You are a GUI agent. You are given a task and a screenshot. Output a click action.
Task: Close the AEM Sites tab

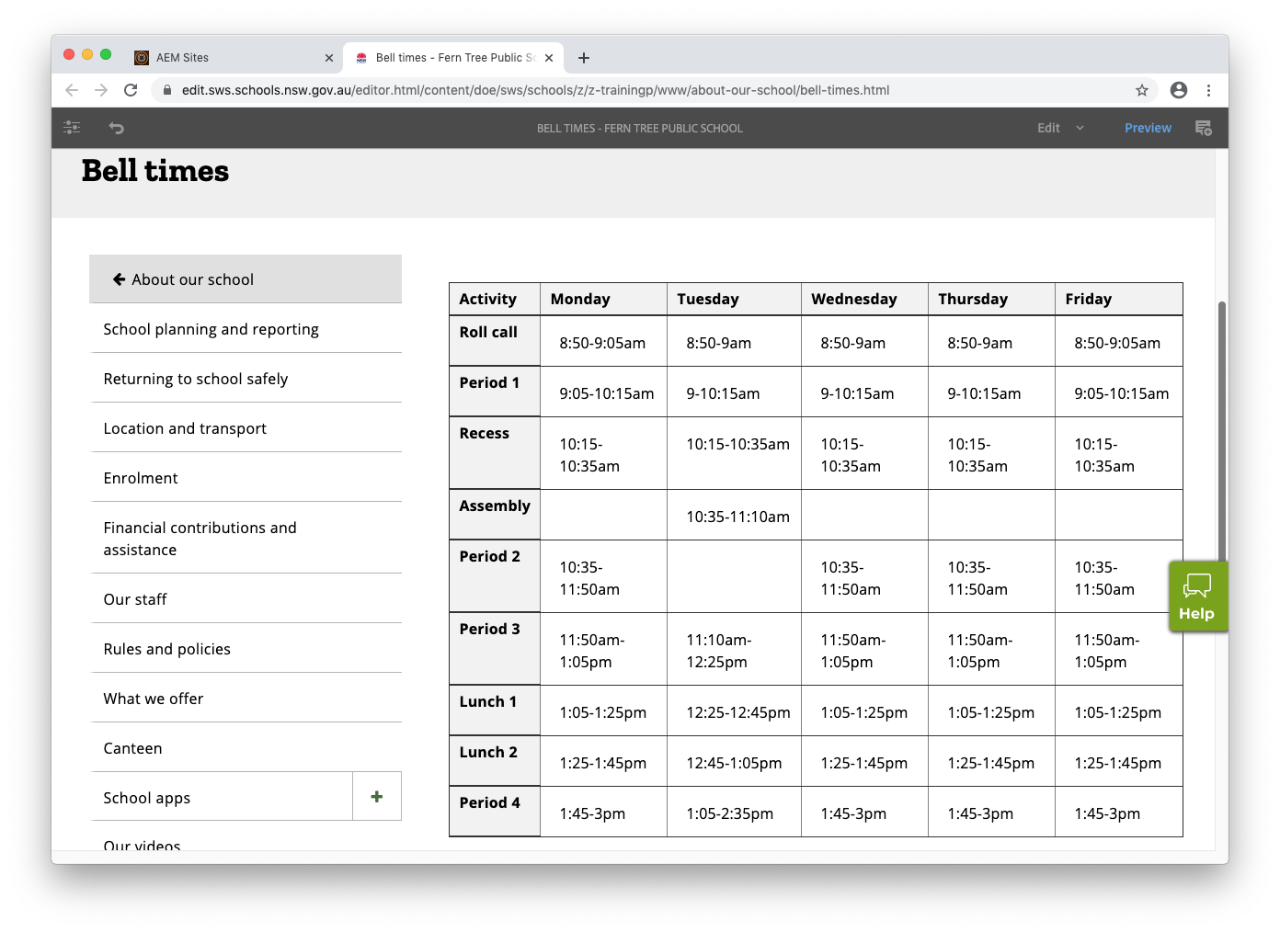(329, 58)
